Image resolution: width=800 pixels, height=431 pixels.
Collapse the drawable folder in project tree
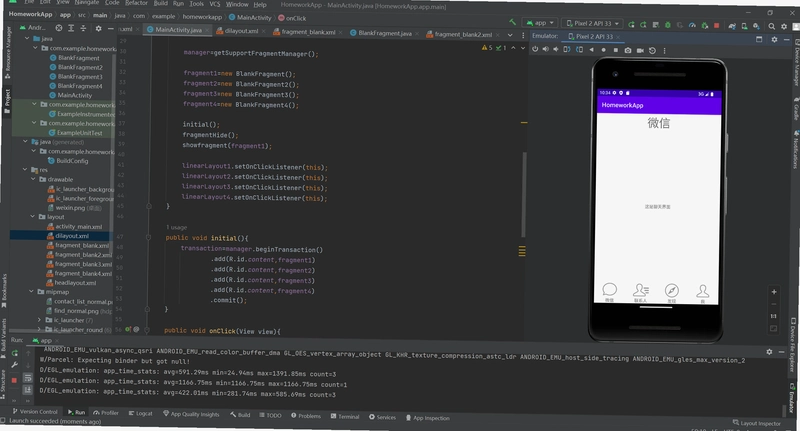[33, 180]
